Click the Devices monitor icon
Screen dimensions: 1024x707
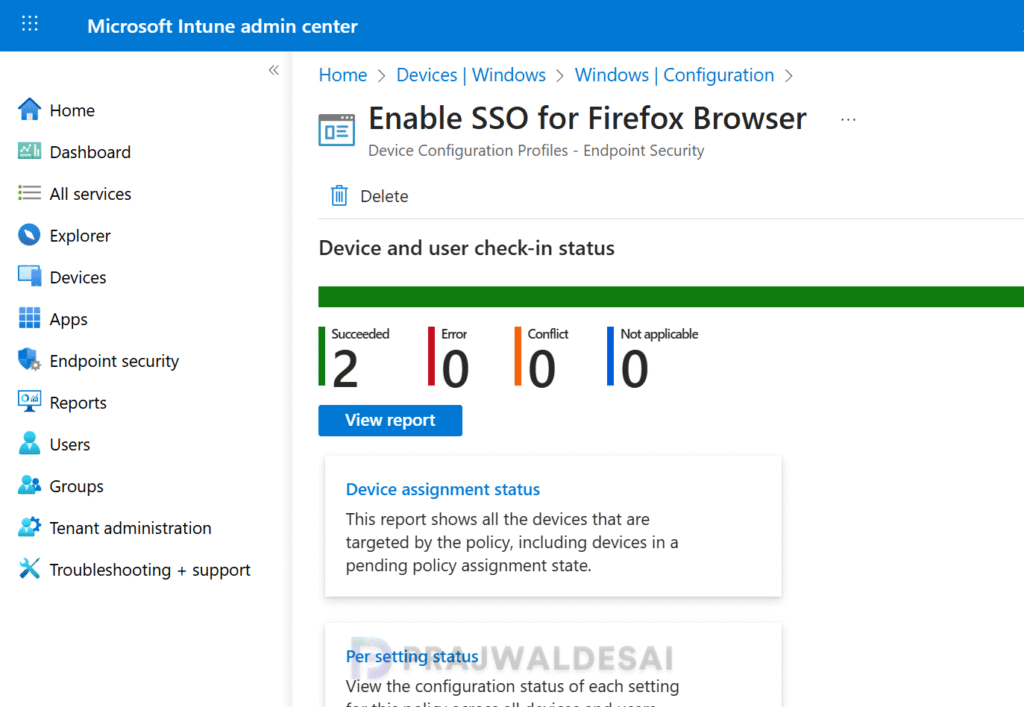point(29,277)
